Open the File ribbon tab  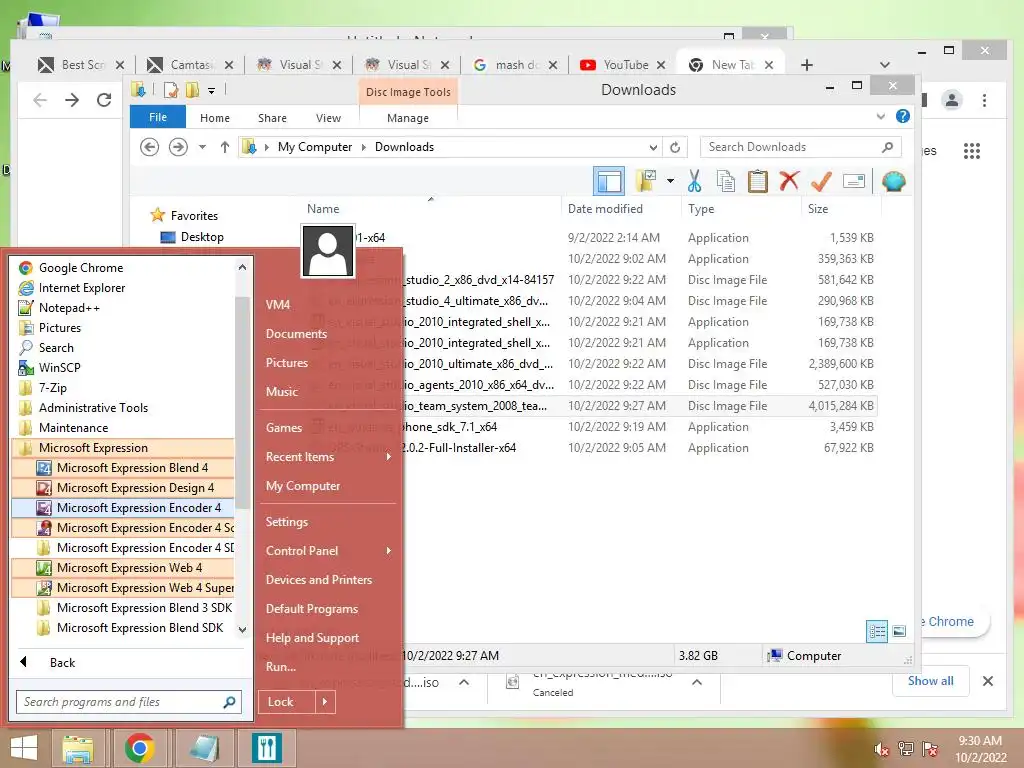[x=157, y=118]
